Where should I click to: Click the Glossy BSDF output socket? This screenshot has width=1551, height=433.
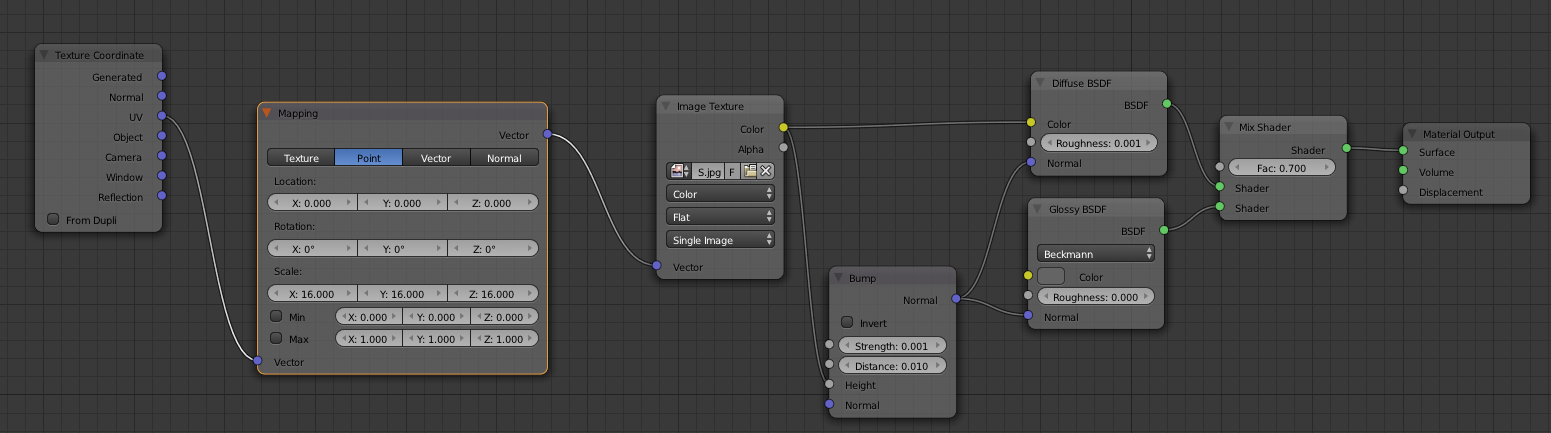(1164, 230)
